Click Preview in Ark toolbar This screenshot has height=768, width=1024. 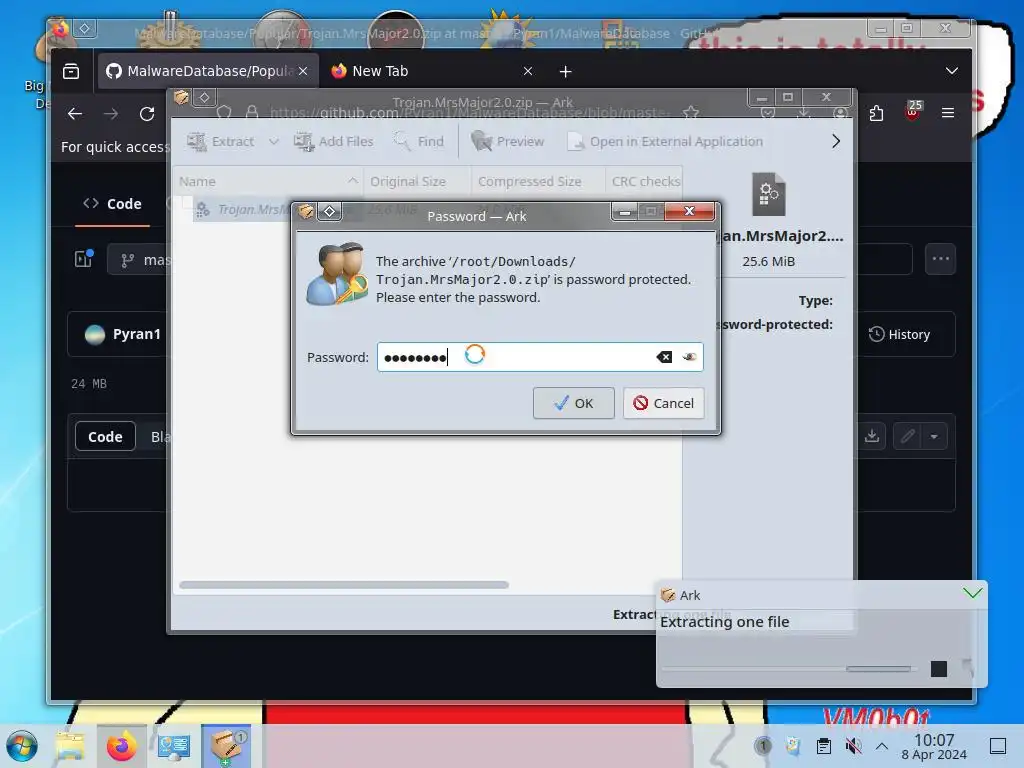pos(507,141)
